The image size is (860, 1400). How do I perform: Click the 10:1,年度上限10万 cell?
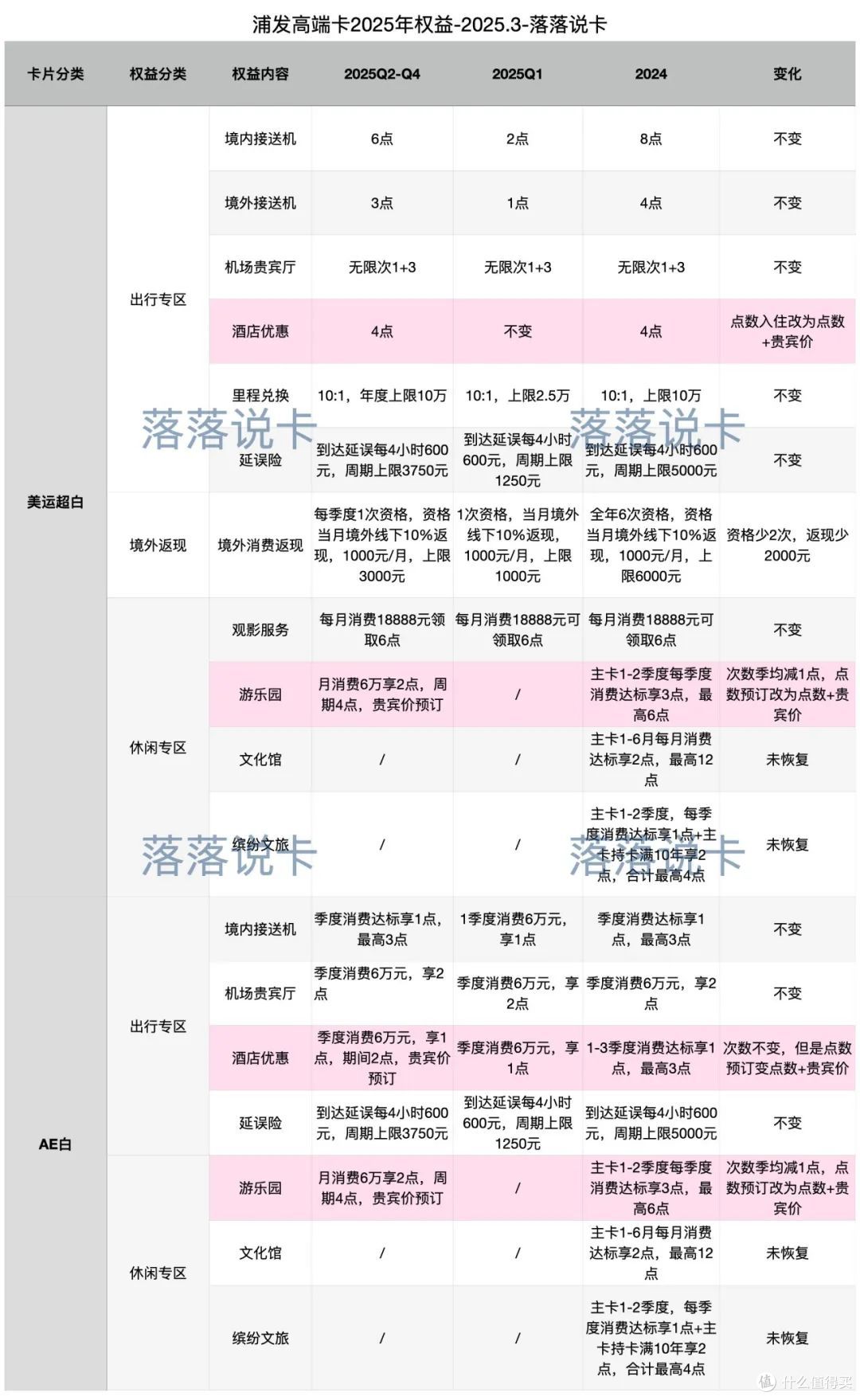pyautogui.click(x=382, y=396)
